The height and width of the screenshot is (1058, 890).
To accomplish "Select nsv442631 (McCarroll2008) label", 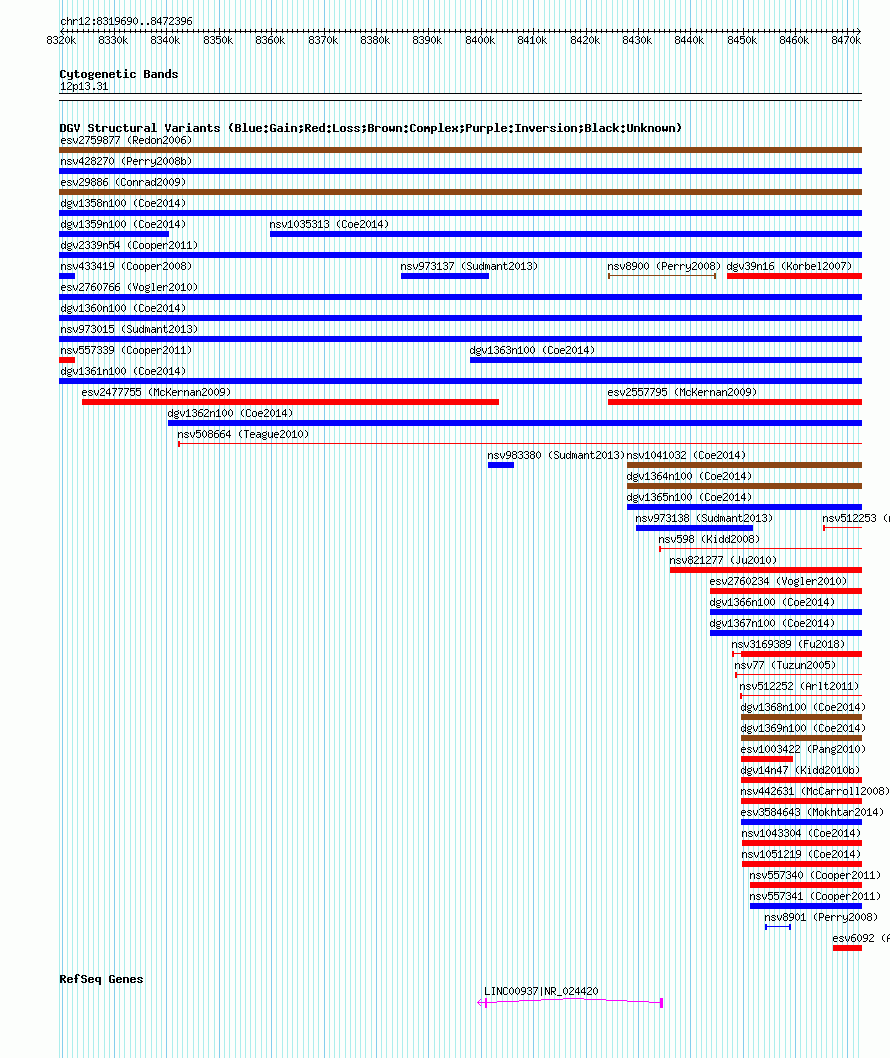I will point(815,791).
